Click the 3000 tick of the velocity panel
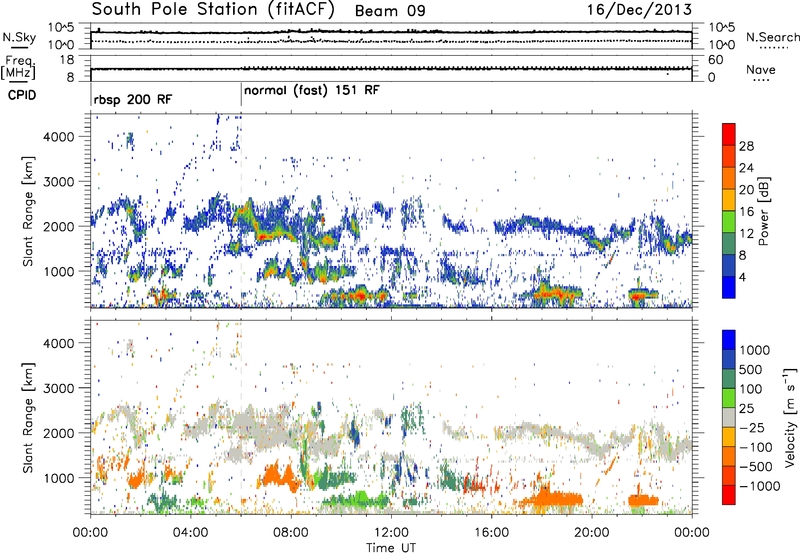This screenshot has width=800, height=554. [x=58, y=388]
